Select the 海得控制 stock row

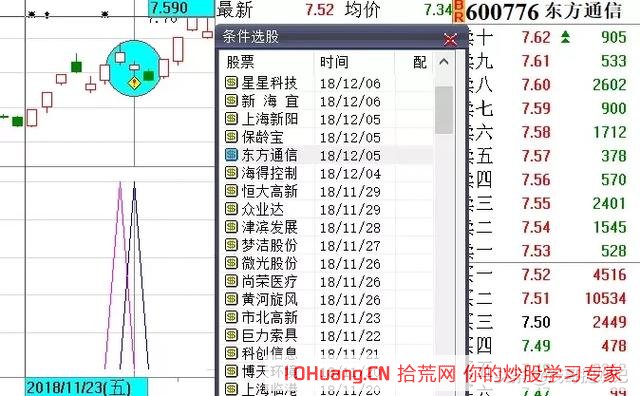(x=327, y=173)
